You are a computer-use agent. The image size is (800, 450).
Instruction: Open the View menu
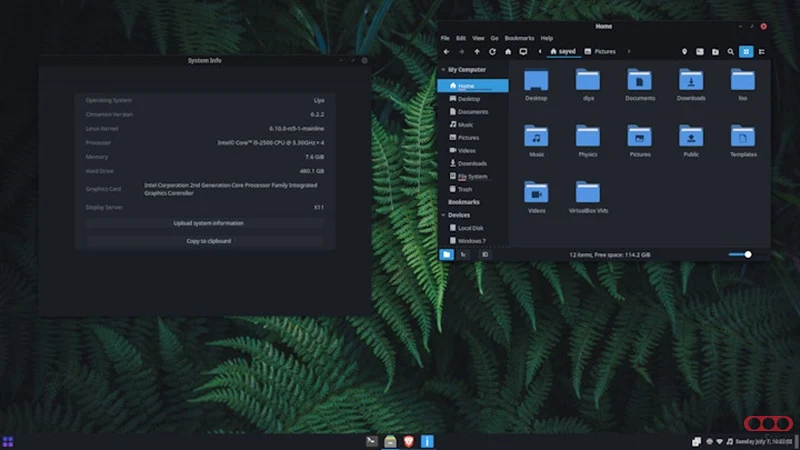[479, 38]
